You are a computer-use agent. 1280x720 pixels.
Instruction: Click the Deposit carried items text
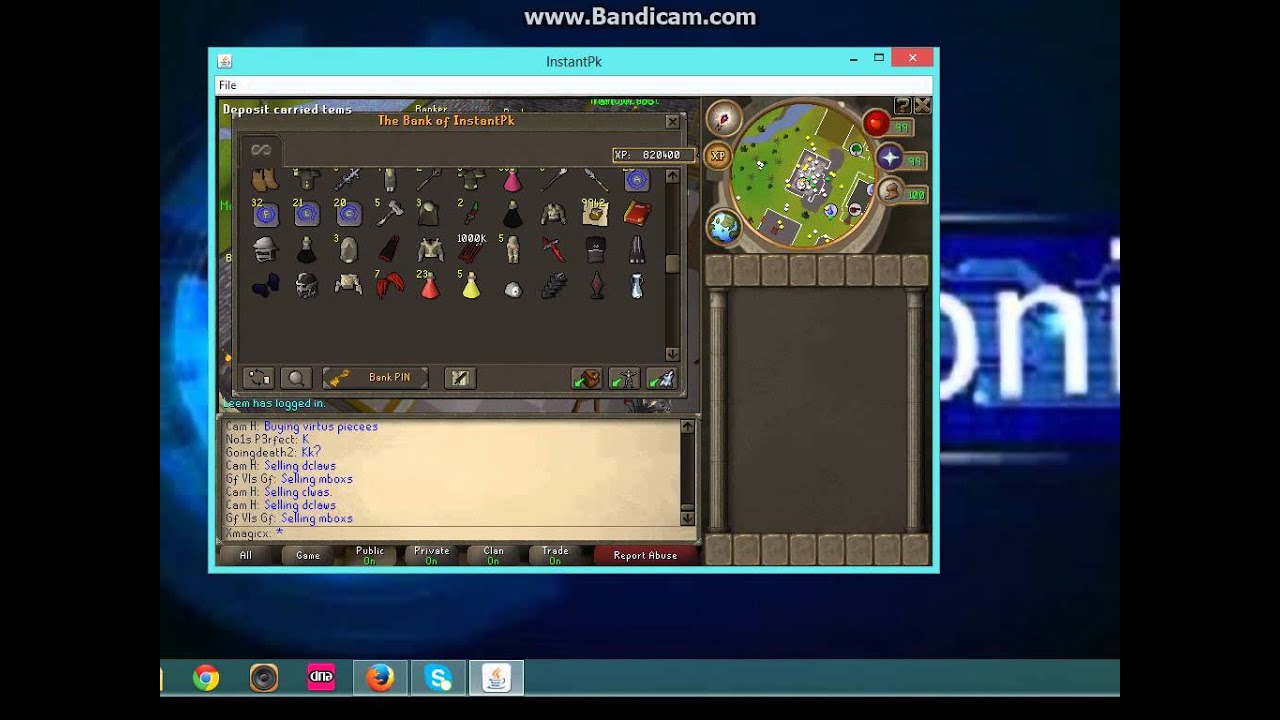[287, 110]
